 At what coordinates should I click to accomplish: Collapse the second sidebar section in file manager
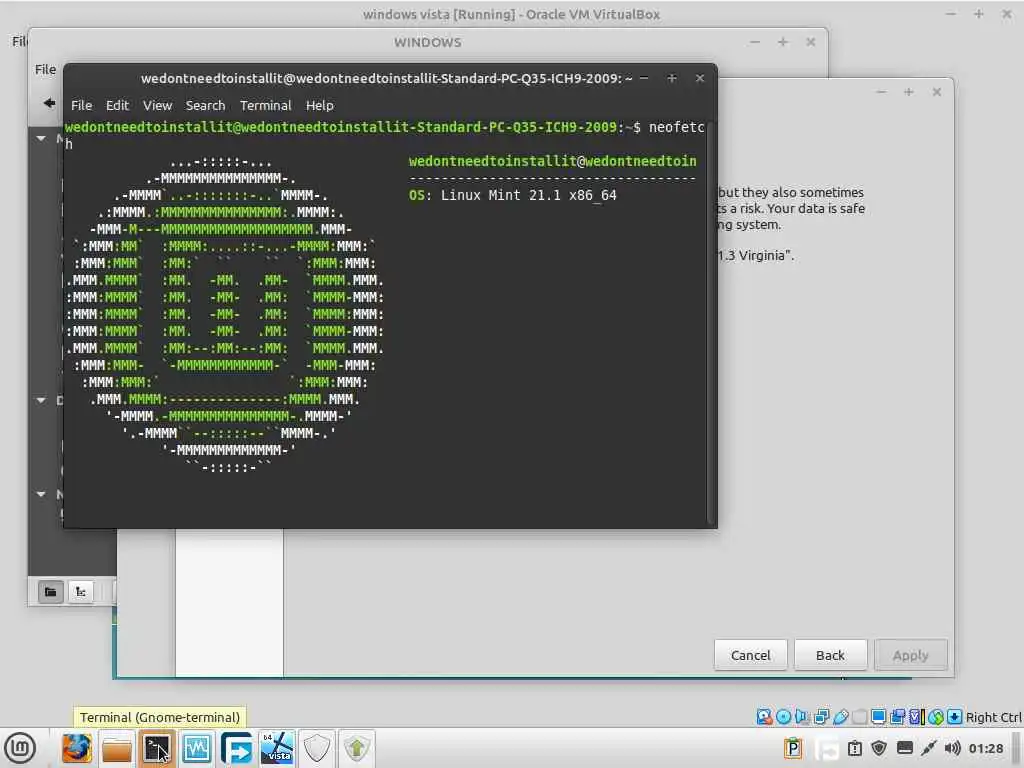41,400
